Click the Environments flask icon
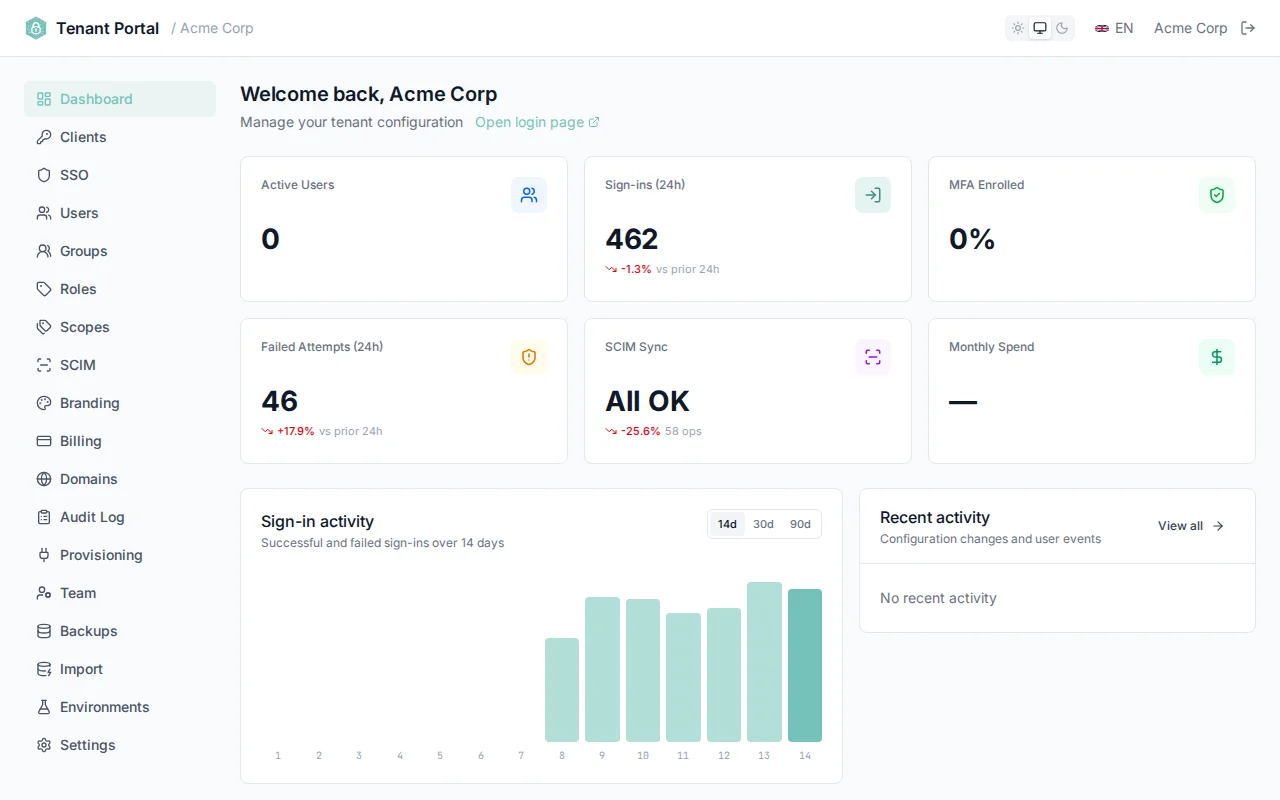1280x800 pixels. click(x=44, y=707)
